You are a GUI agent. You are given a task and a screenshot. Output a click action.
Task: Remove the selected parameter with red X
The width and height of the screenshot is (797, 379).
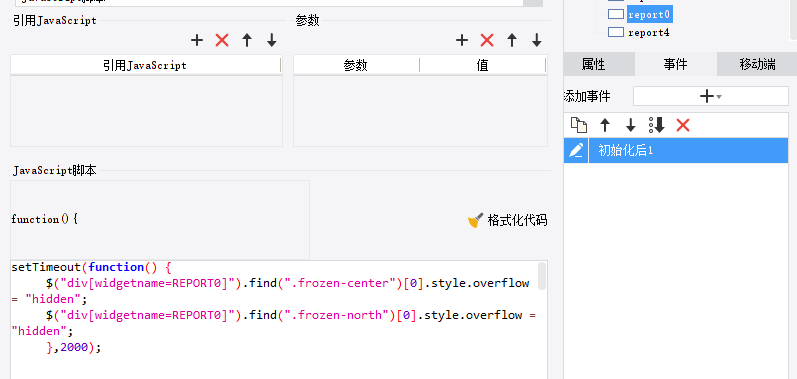point(487,40)
